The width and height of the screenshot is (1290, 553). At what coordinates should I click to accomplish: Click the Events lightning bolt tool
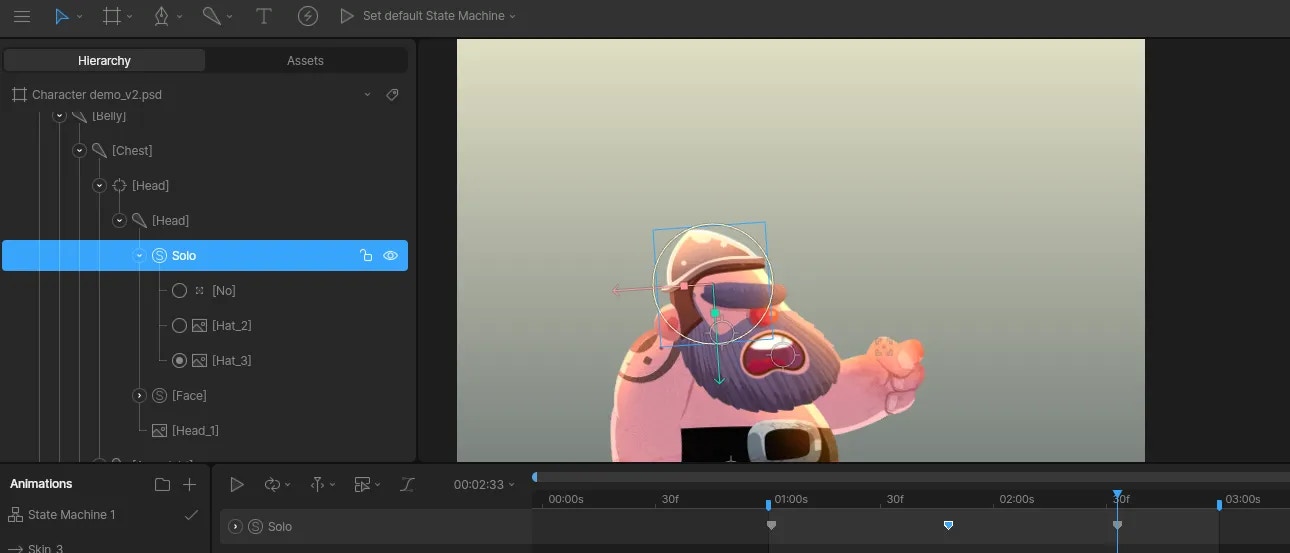pyautogui.click(x=308, y=16)
